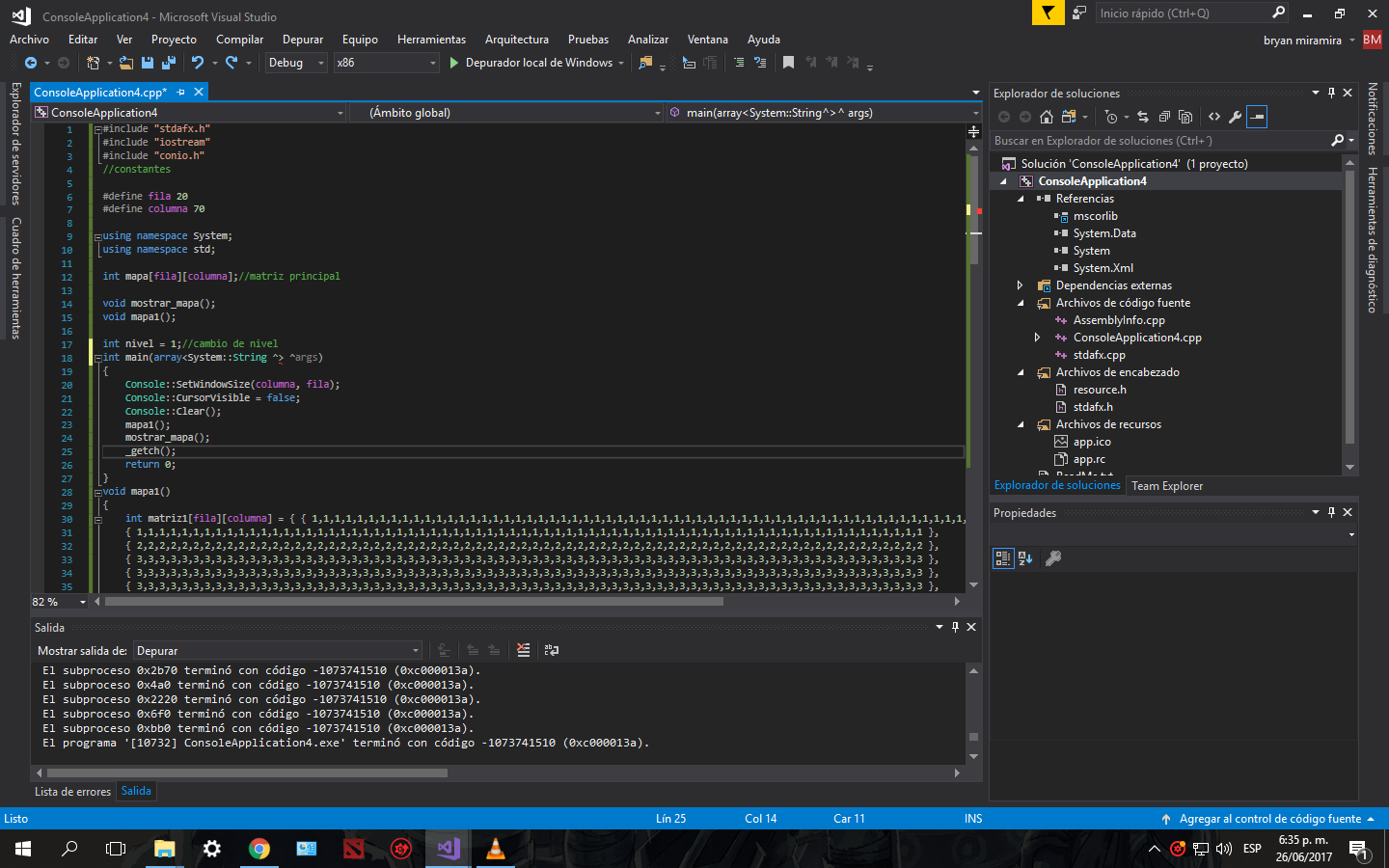Pin the ConsoleApplication4.cpp tab
1389x868 pixels.
pyautogui.click(x=180, y=92)
